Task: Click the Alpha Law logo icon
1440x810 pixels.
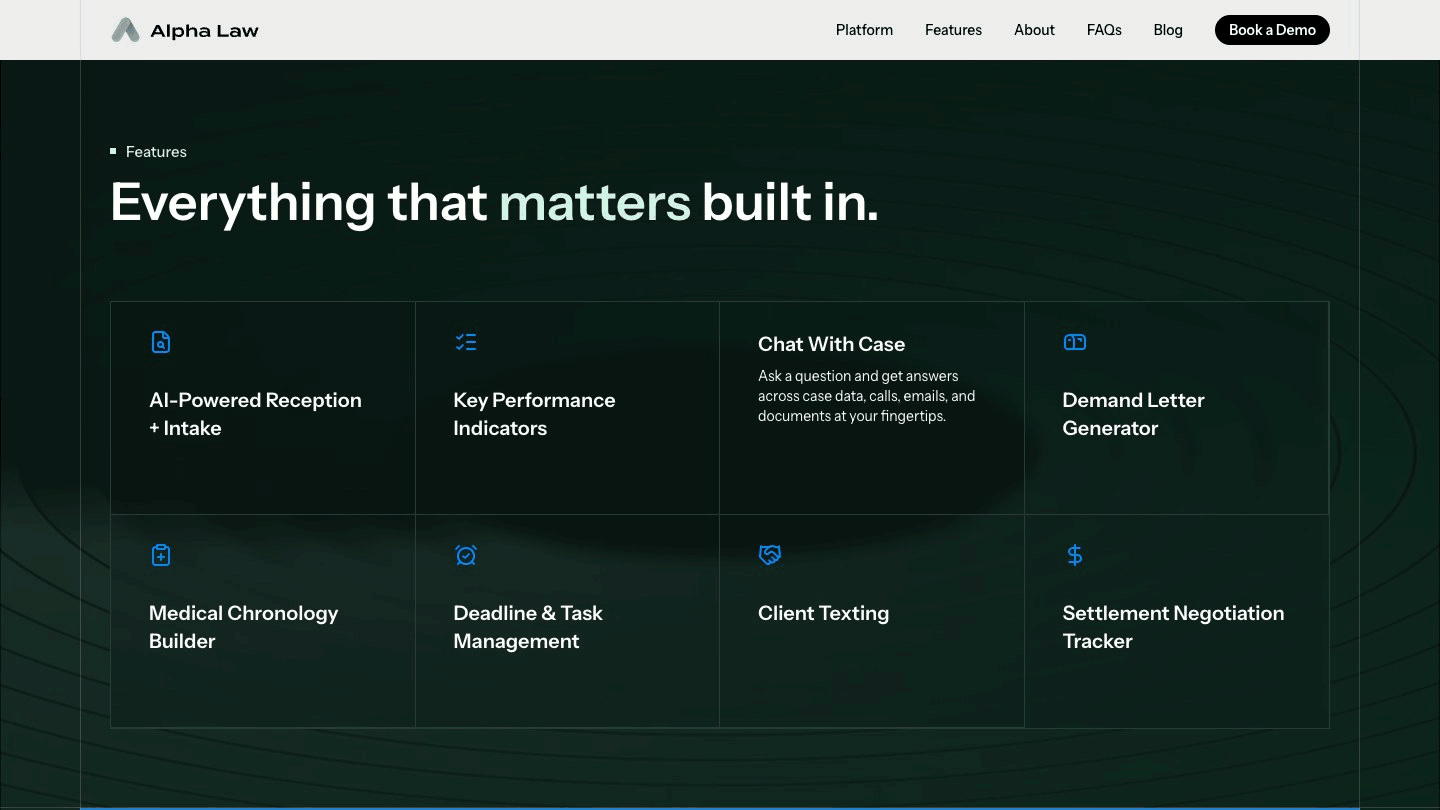Action: click(125, 30)
